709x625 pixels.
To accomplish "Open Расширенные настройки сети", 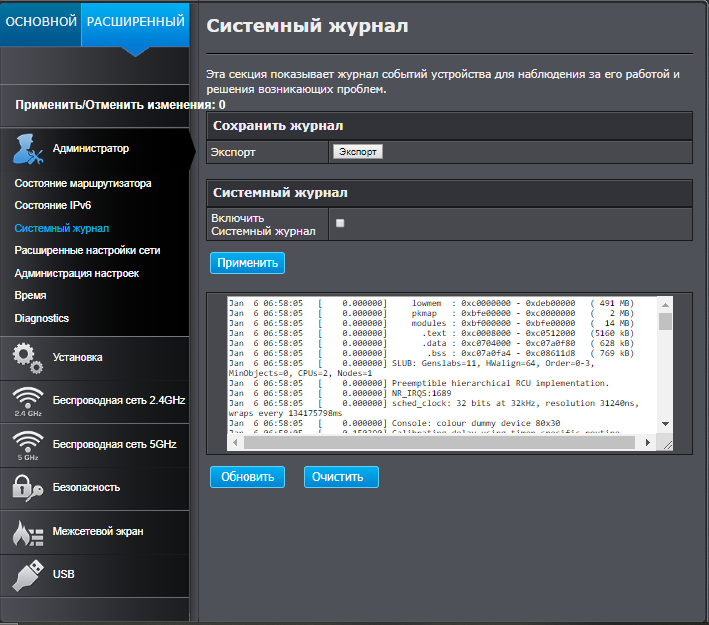I will coord(87,250).
